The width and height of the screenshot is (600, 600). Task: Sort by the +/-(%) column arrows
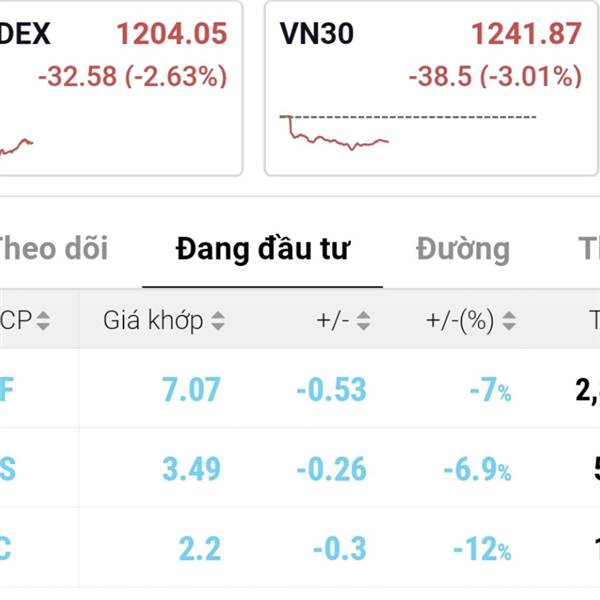point(509,321)
